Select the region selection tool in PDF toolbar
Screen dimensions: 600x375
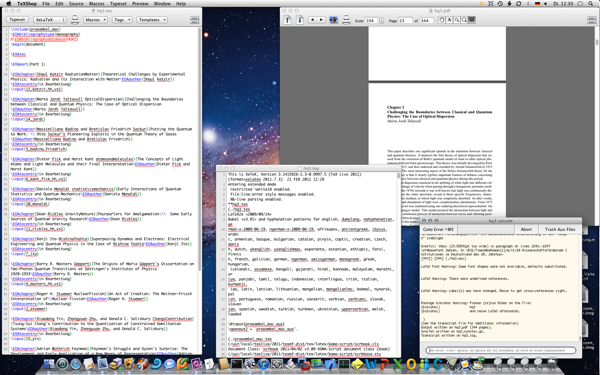coord(472,20)
